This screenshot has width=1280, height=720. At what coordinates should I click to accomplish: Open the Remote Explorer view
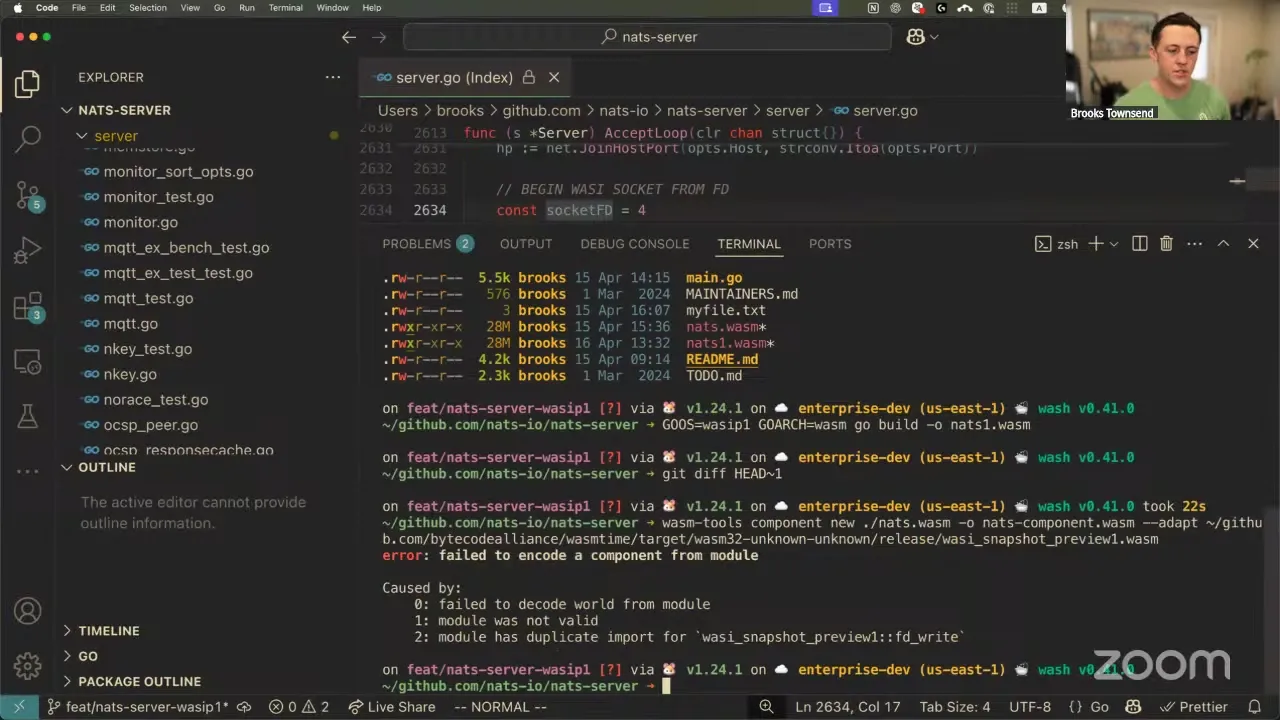(28, 361)
